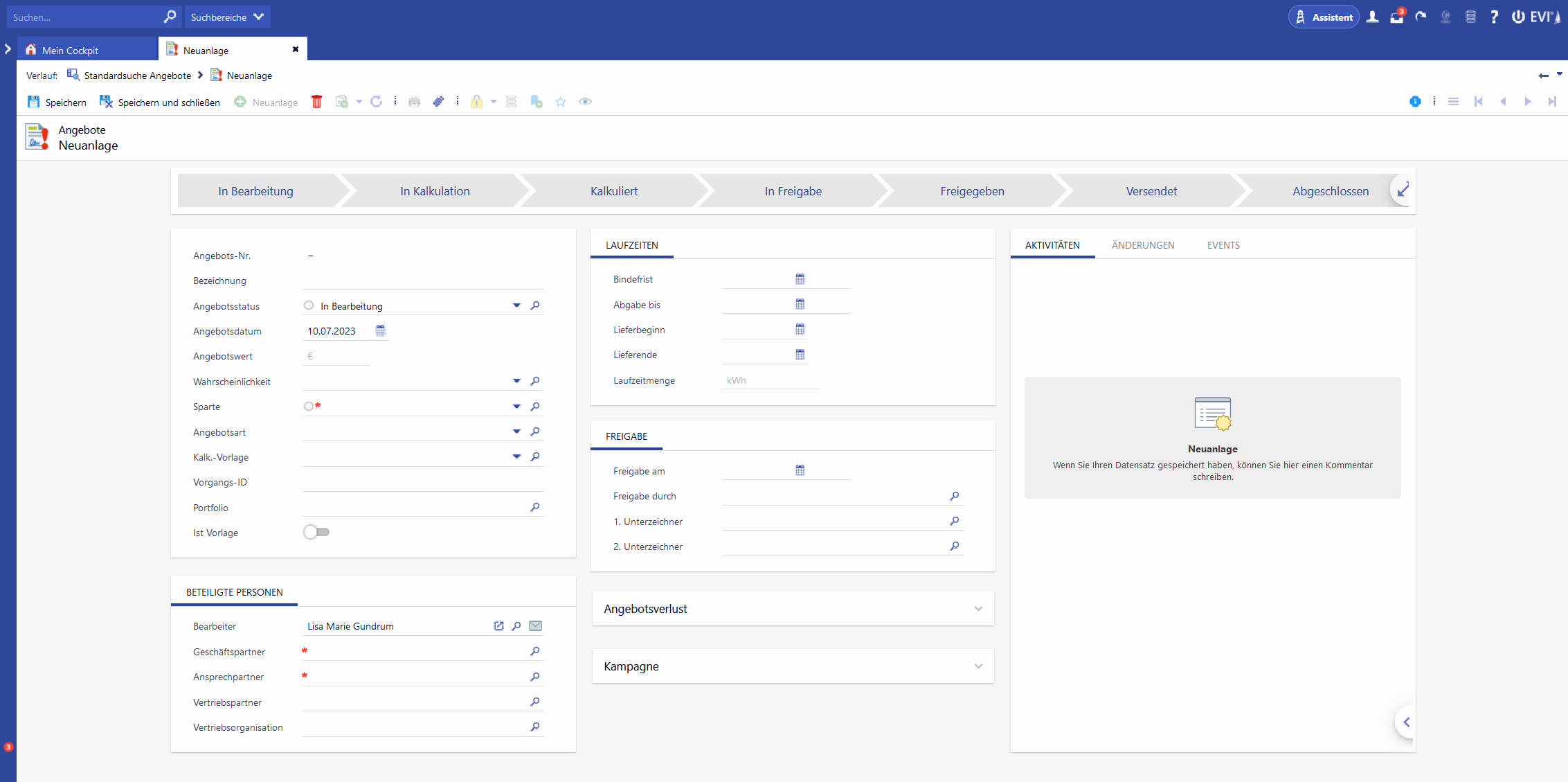Click the favorite star icon

coord(561,102)
